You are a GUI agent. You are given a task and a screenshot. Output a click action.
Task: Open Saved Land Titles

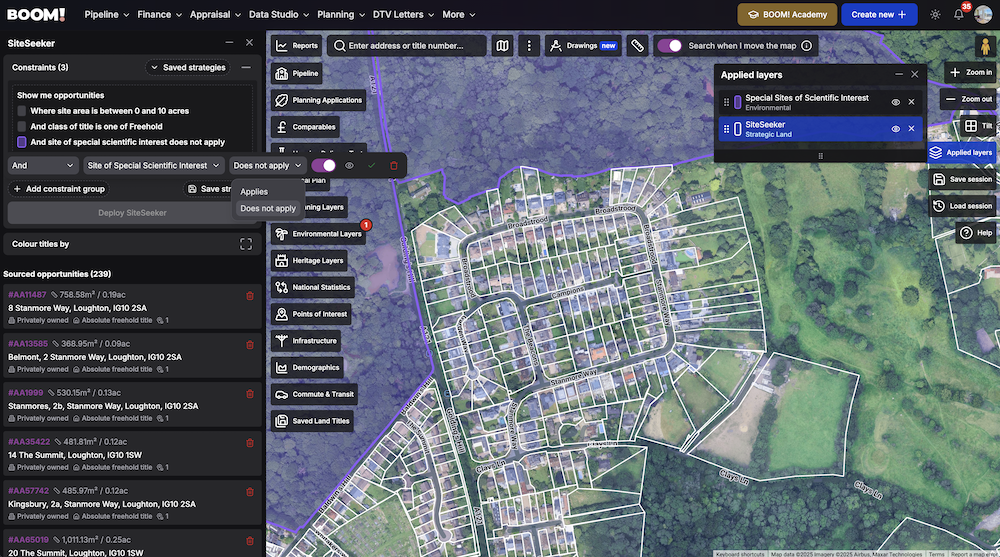pyautogui.click(x=312, y=422)
